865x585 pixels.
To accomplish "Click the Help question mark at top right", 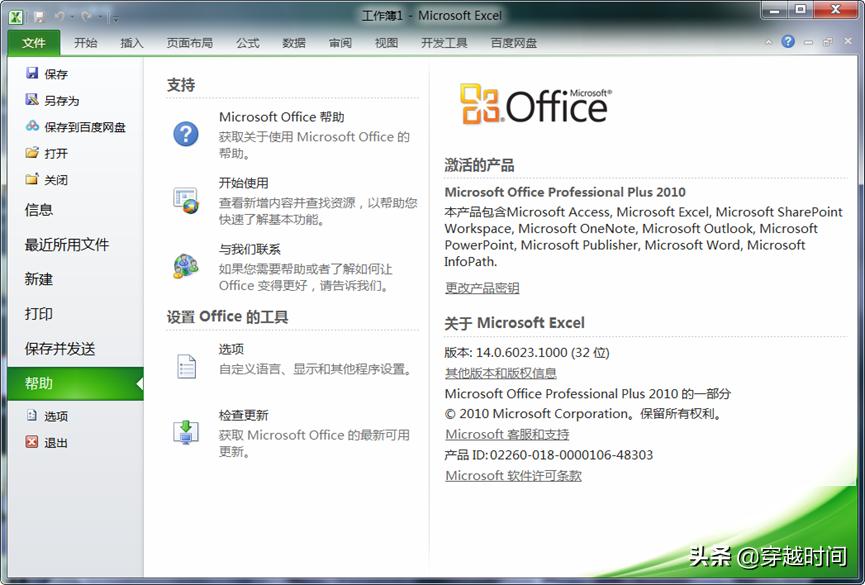I will point(789,41).
